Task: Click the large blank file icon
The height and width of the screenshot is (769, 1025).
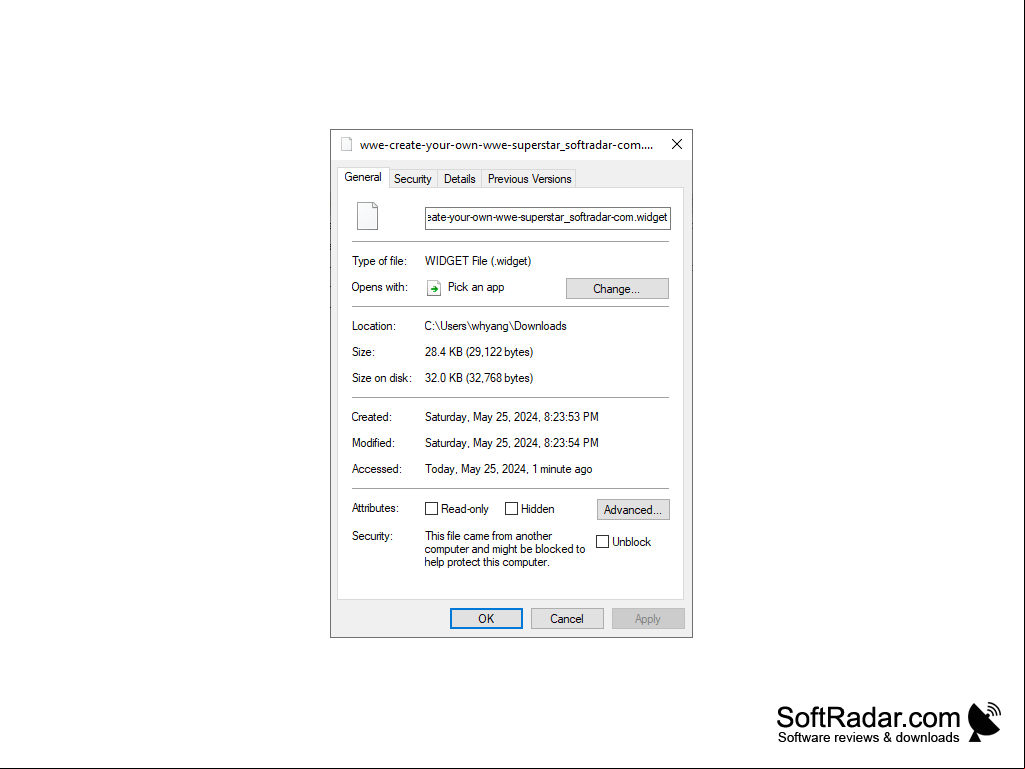Action: [x=367, y=216]
